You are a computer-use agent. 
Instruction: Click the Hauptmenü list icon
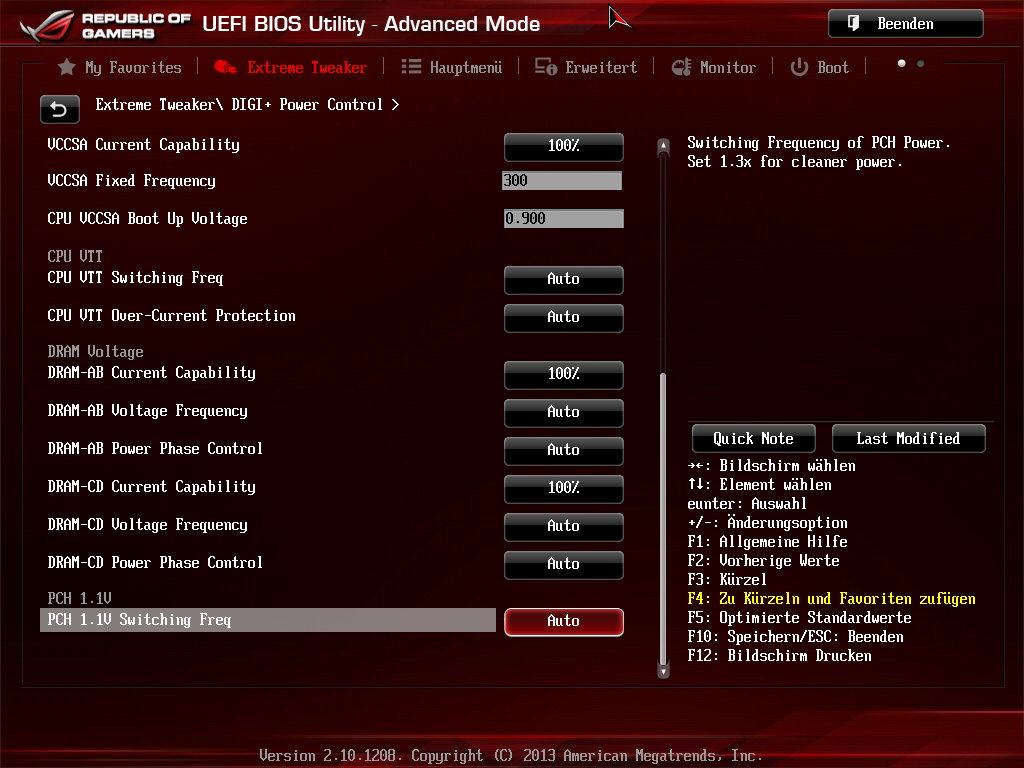point(411,67)
